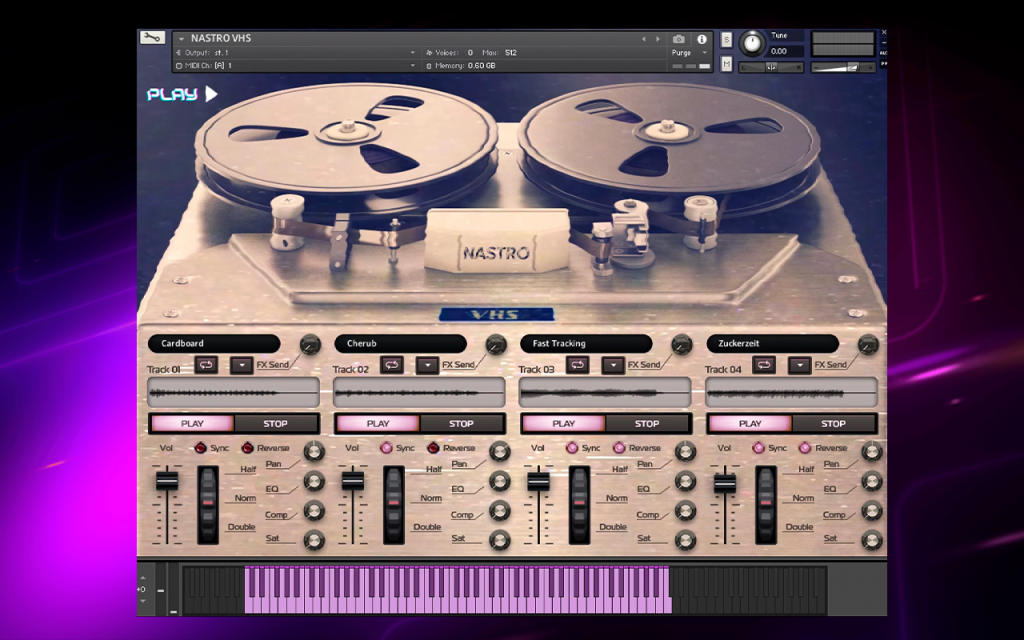
Task: Open the Track 02 sample dropdown arrow
Action: [428, 365]
